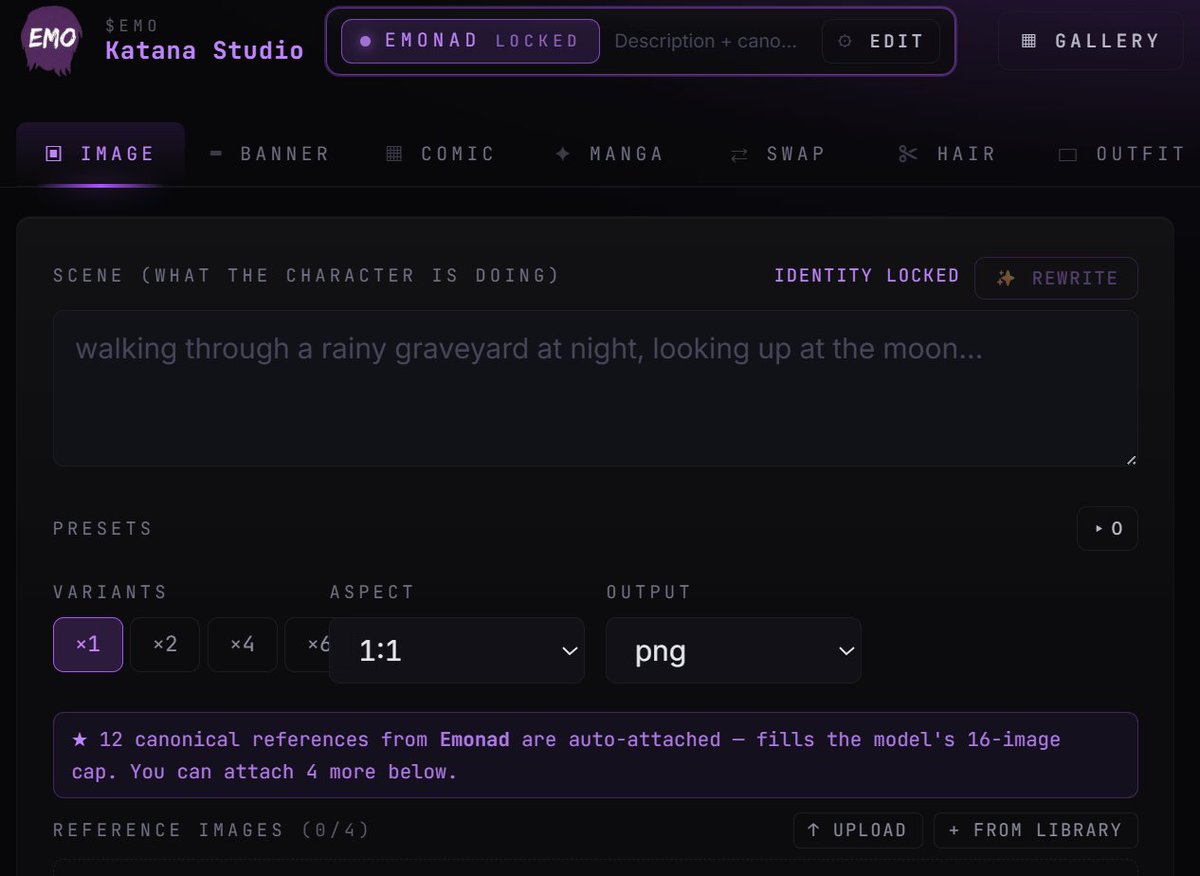This screenshot has width=1200, height=876.
Task: Switch to the OUTFIT tab
Action: click(1122, 154)
